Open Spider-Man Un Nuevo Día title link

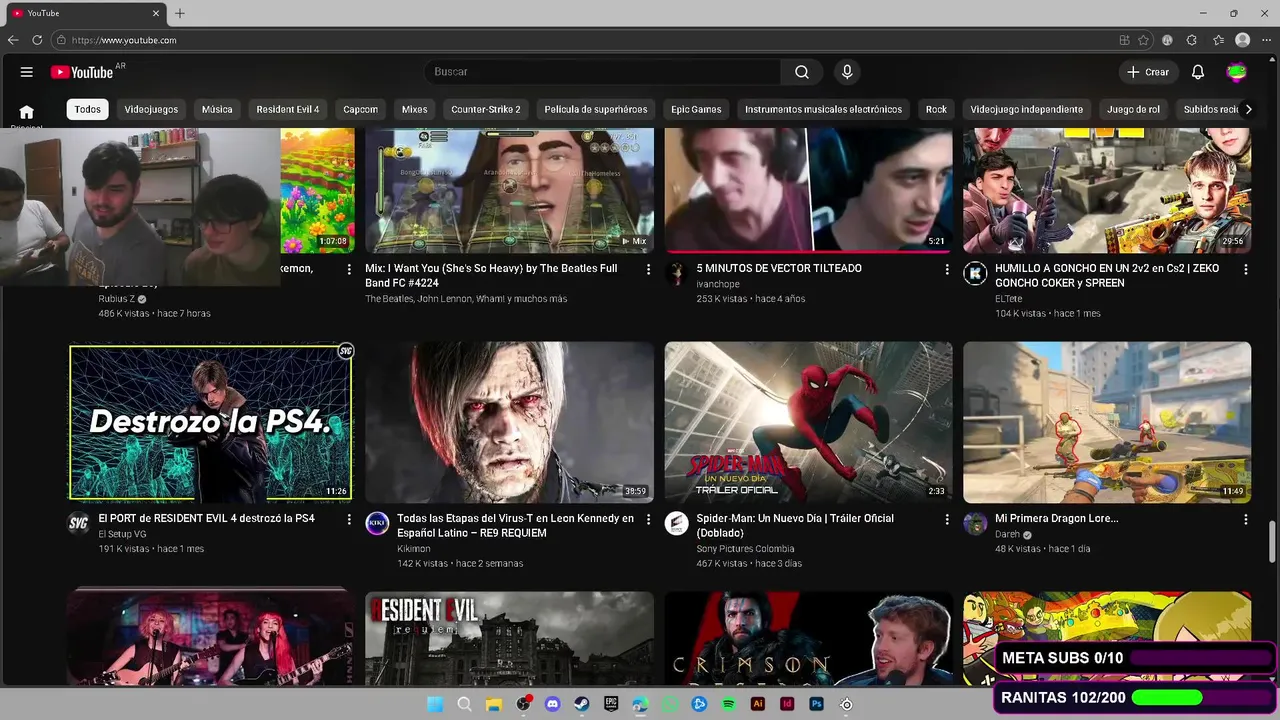[795, 526]
